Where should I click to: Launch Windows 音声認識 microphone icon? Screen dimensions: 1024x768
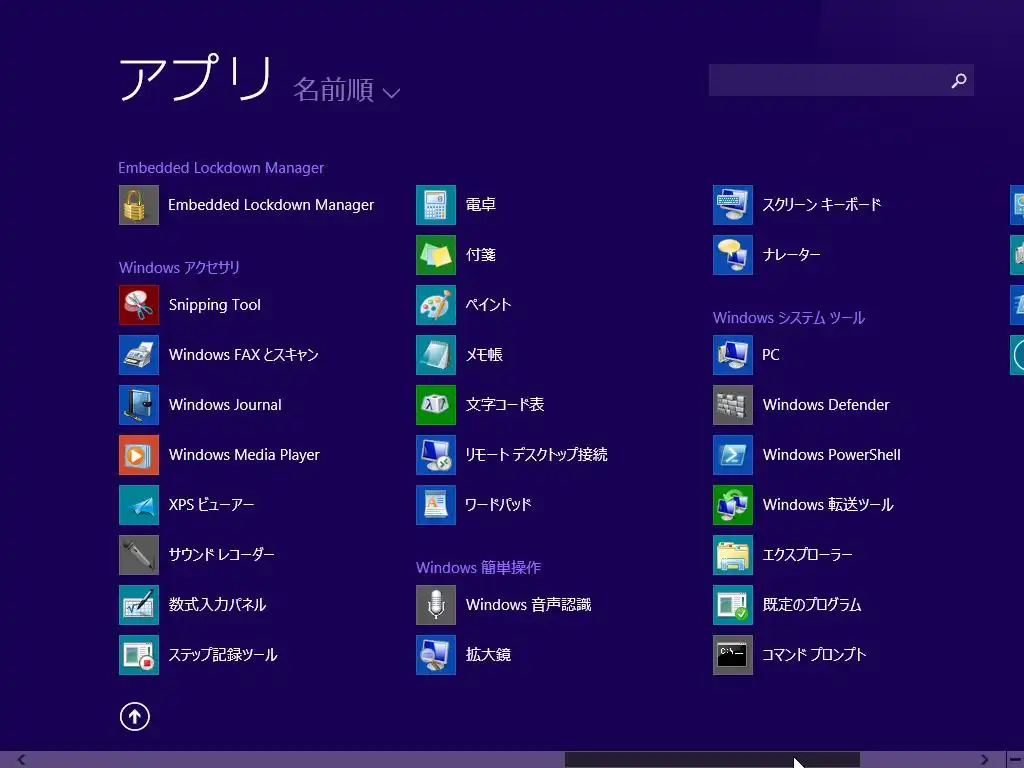pos(436,605)
